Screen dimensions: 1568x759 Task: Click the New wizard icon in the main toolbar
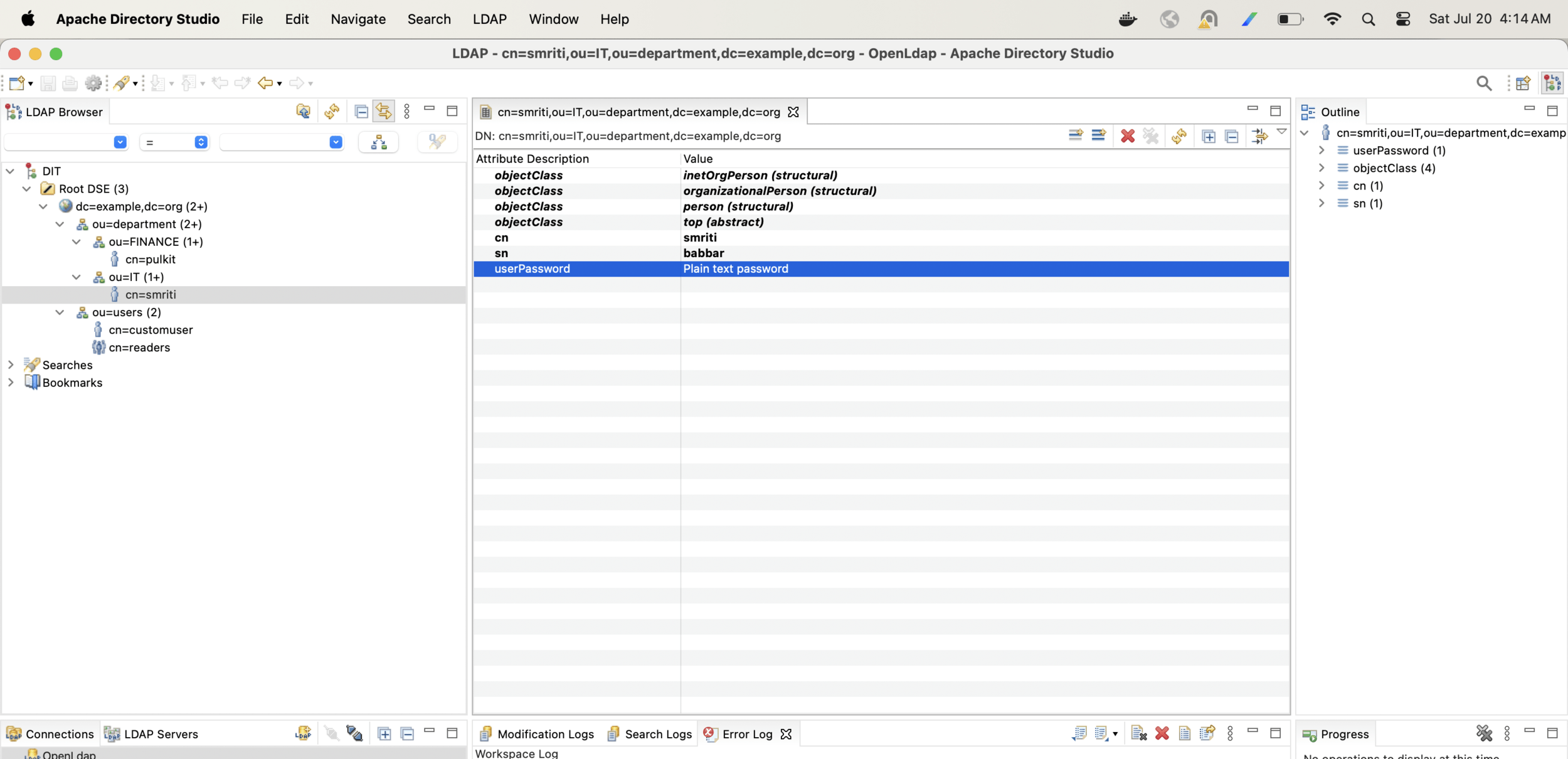(x=17, y=83)
